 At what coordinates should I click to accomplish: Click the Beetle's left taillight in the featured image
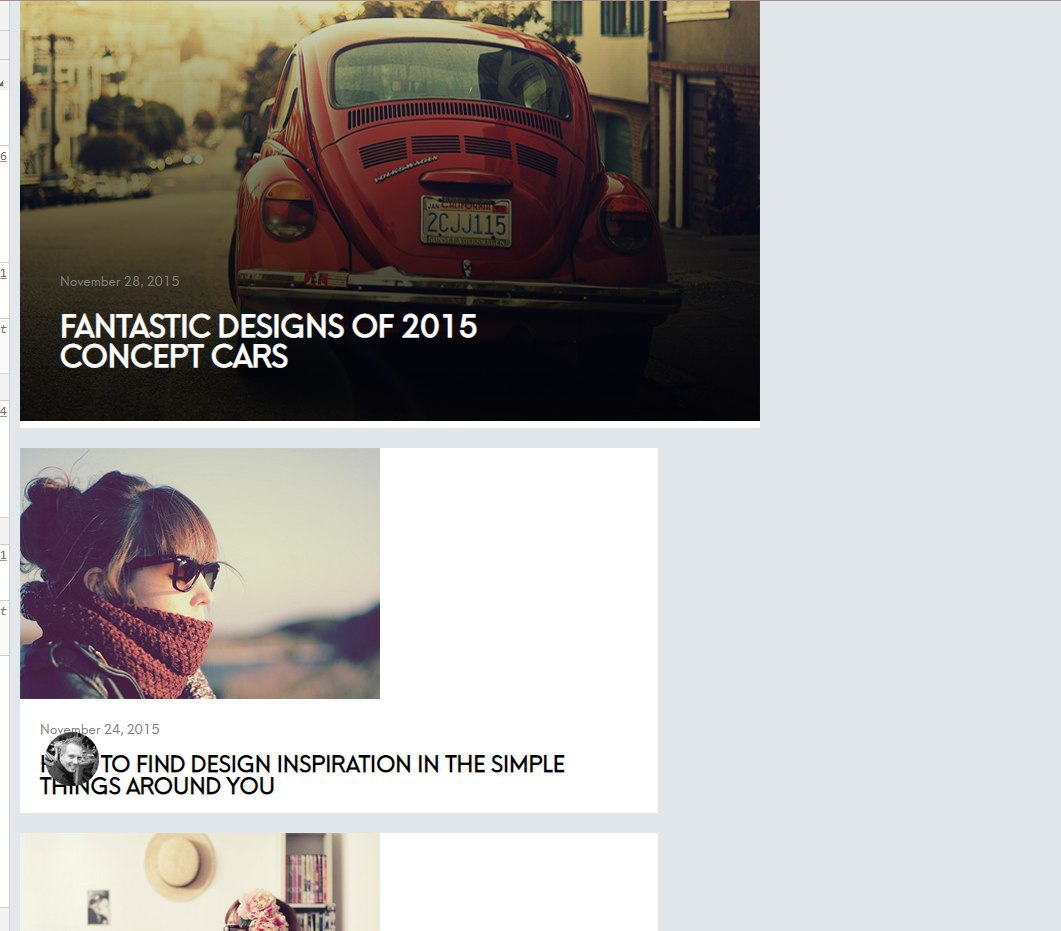(288, 210)
